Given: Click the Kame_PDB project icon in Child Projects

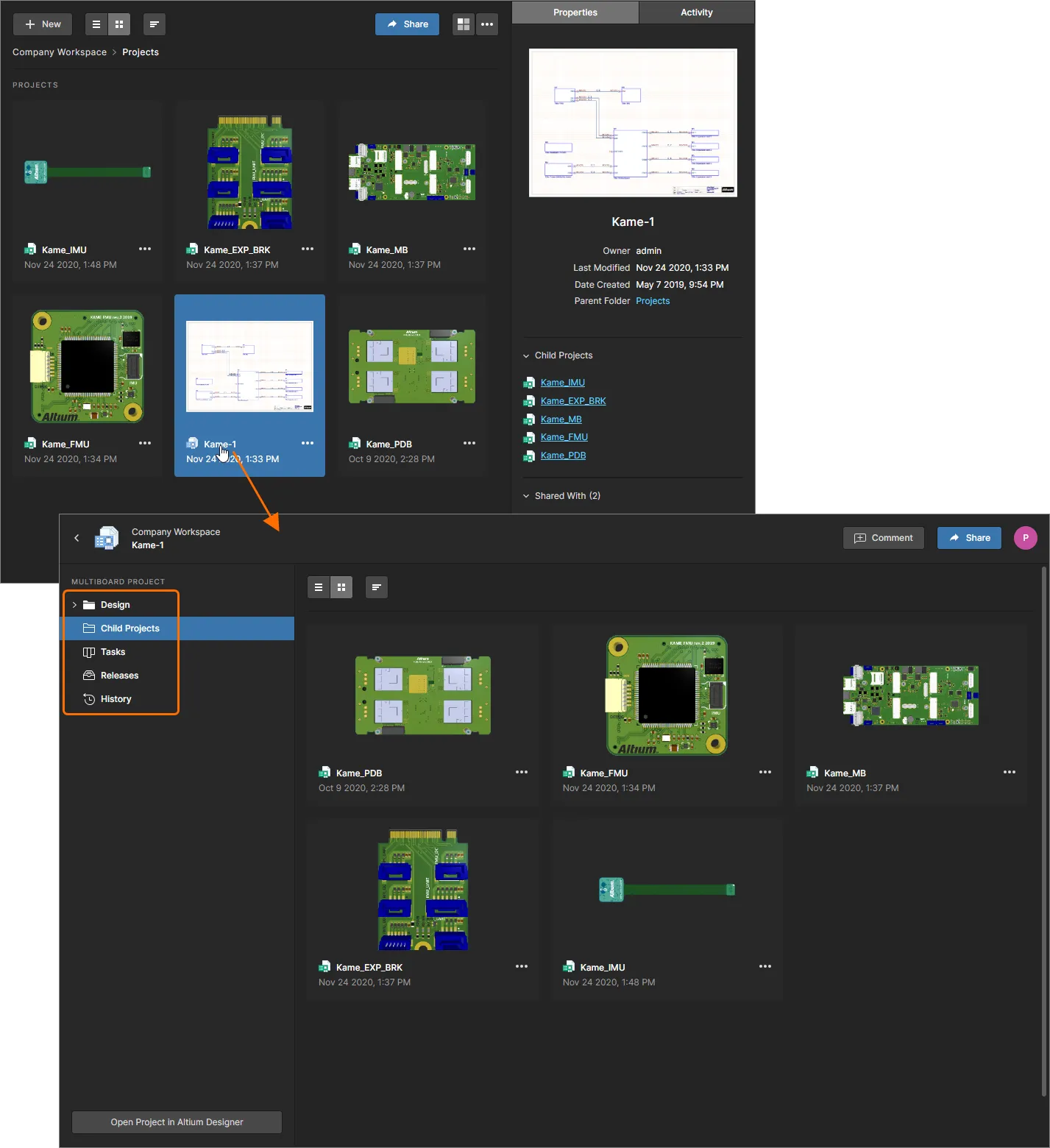Looking at the screenshot, I should pyautogui.click(x=324, y=773).
